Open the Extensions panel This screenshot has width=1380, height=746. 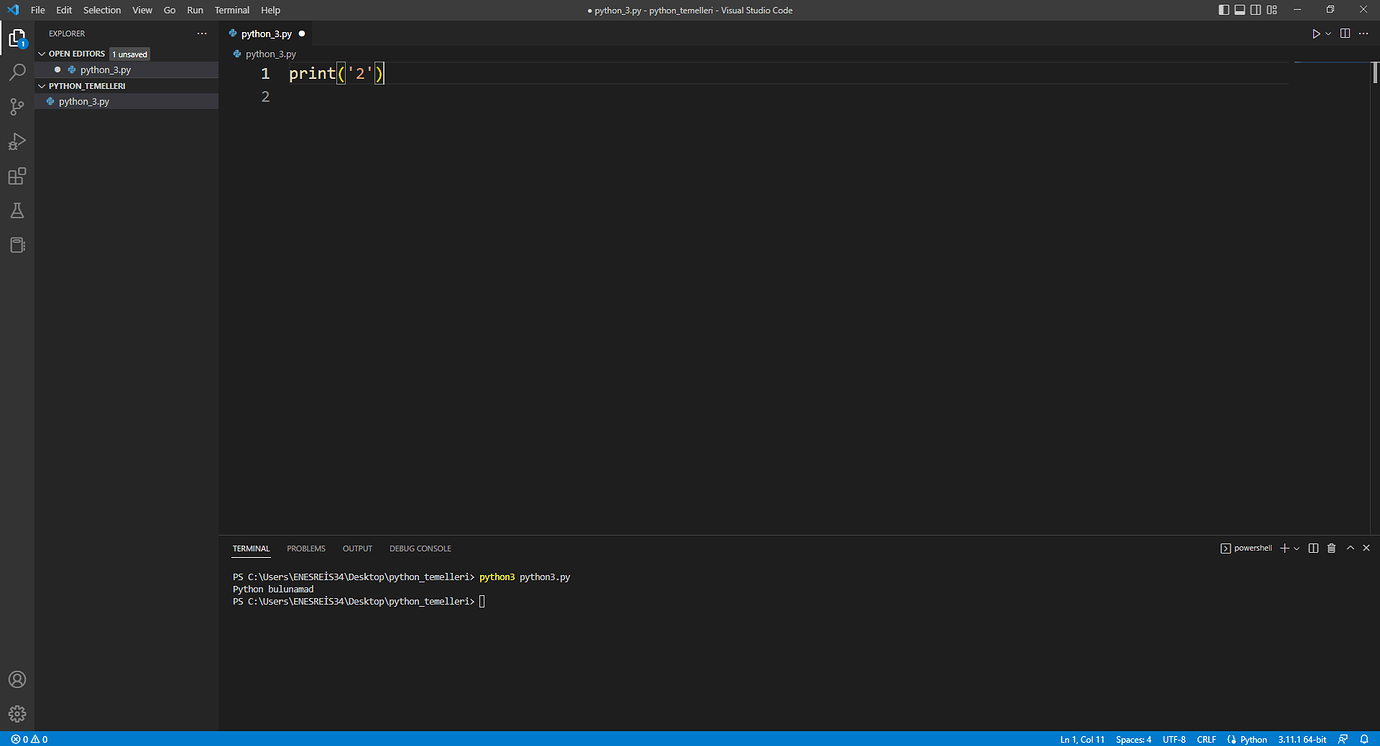(x=16, y=176)
